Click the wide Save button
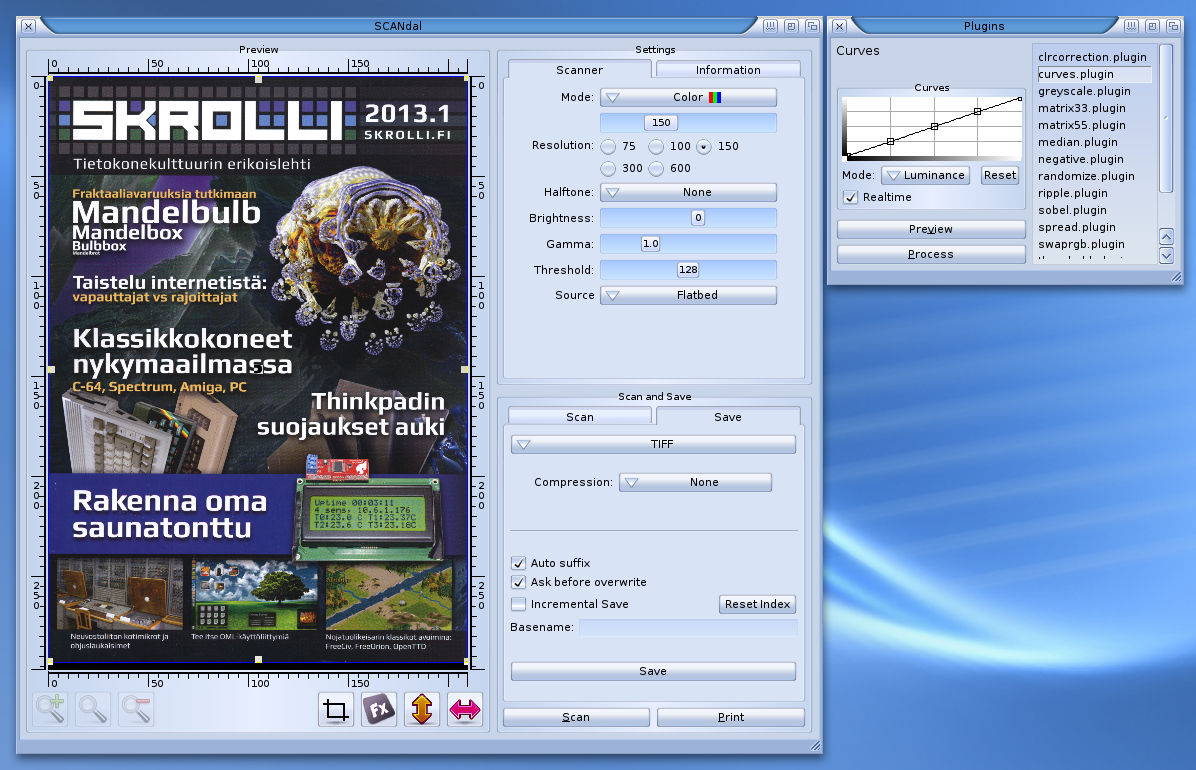The width and height of the screenshot is (1196, 770). coord(653,671)
